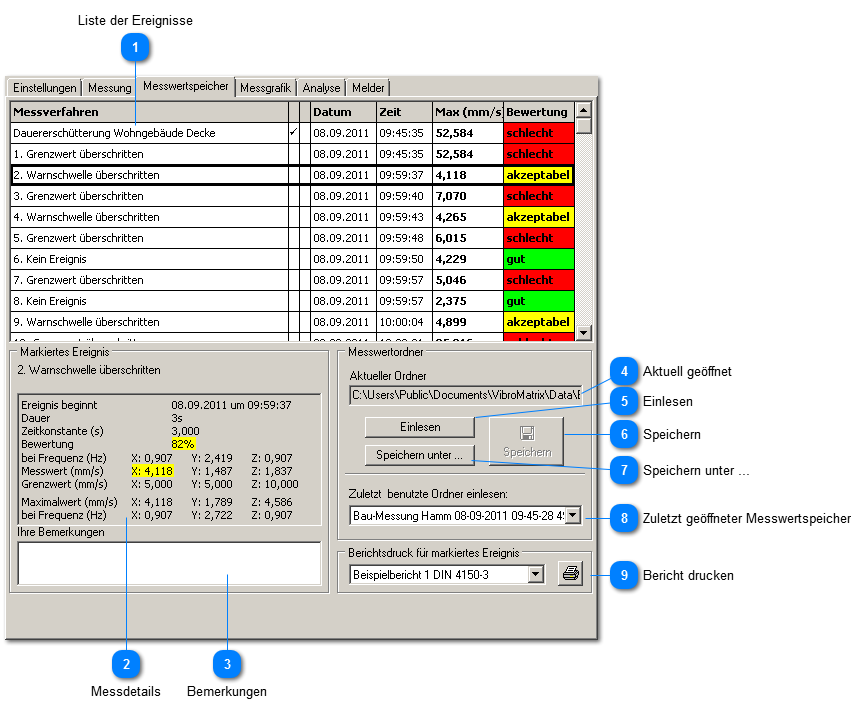Click callout marker number 9
The image size is (867, 715).
pos(624,575)
